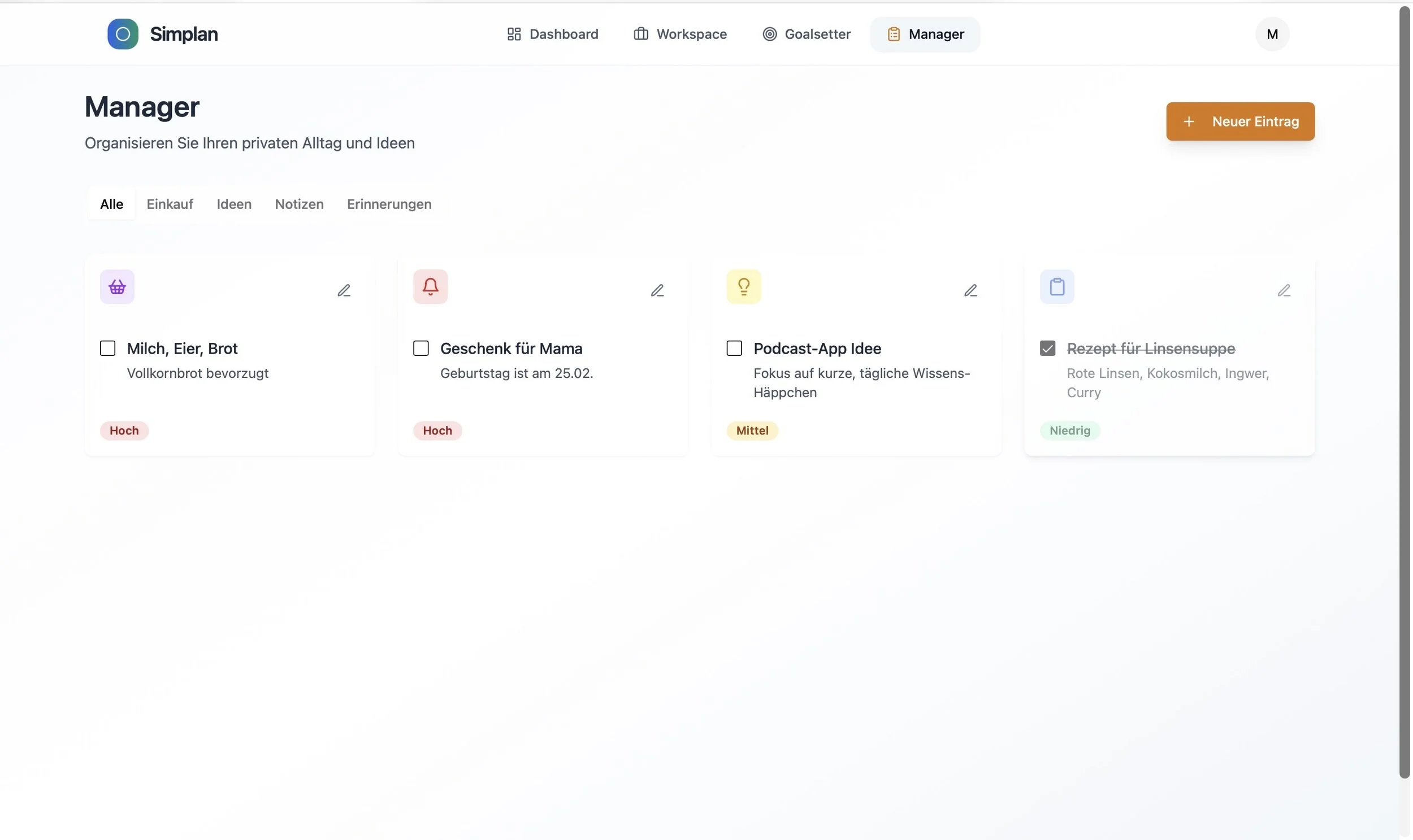Click the Hoch priority badge on the Geschenk card
This screenshot has height=840, width=1413.
[x=437, y=430]
